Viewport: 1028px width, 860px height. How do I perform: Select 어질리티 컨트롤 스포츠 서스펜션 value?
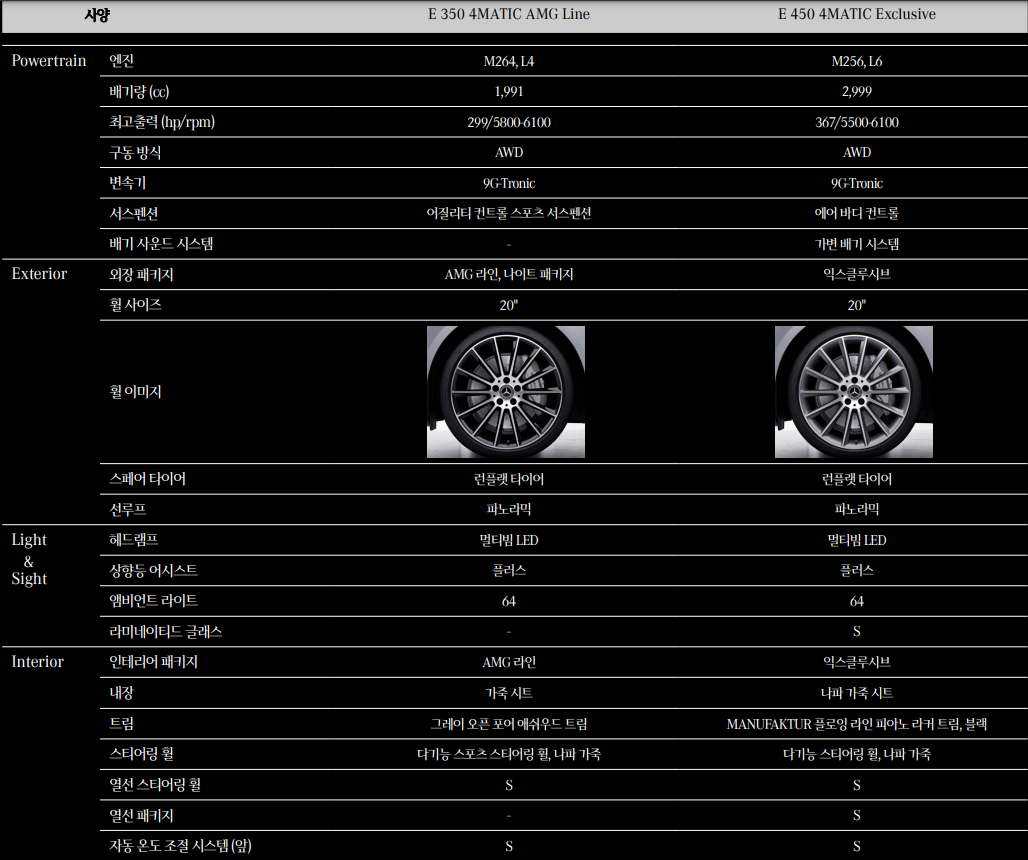coord(509,214)
